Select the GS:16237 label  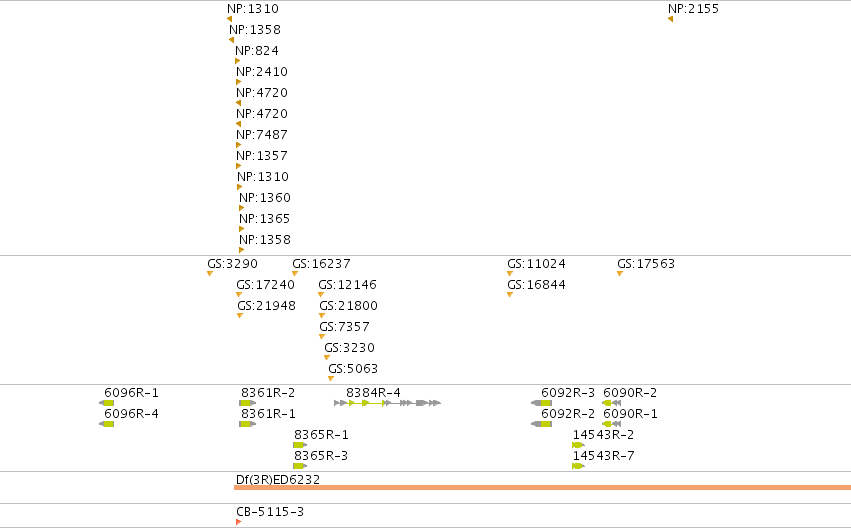click(321, 264)
